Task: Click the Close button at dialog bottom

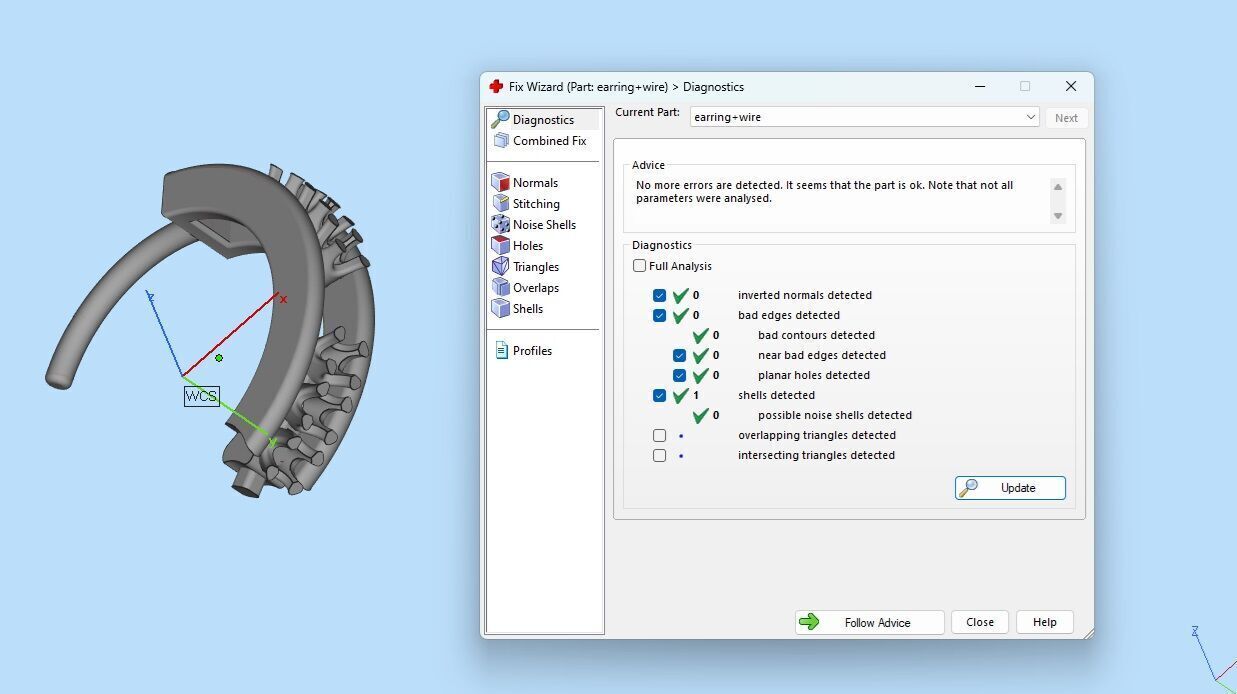Action: point(980,622)
